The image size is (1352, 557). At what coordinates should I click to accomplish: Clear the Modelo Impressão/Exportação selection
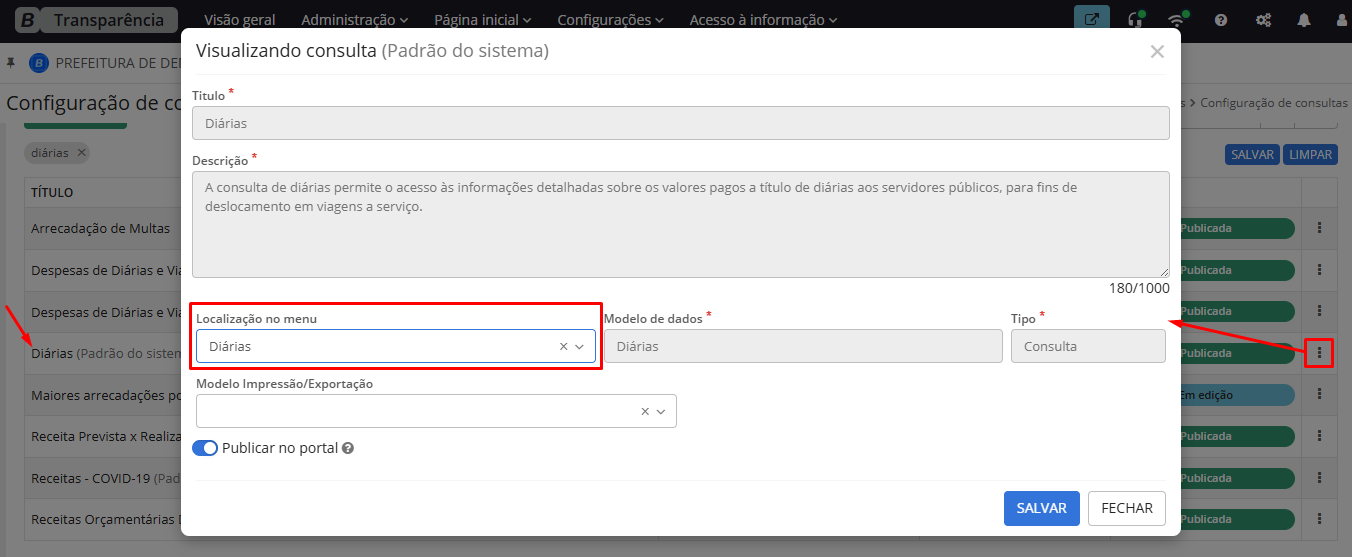pyautogui.click(x=645, y=412)
